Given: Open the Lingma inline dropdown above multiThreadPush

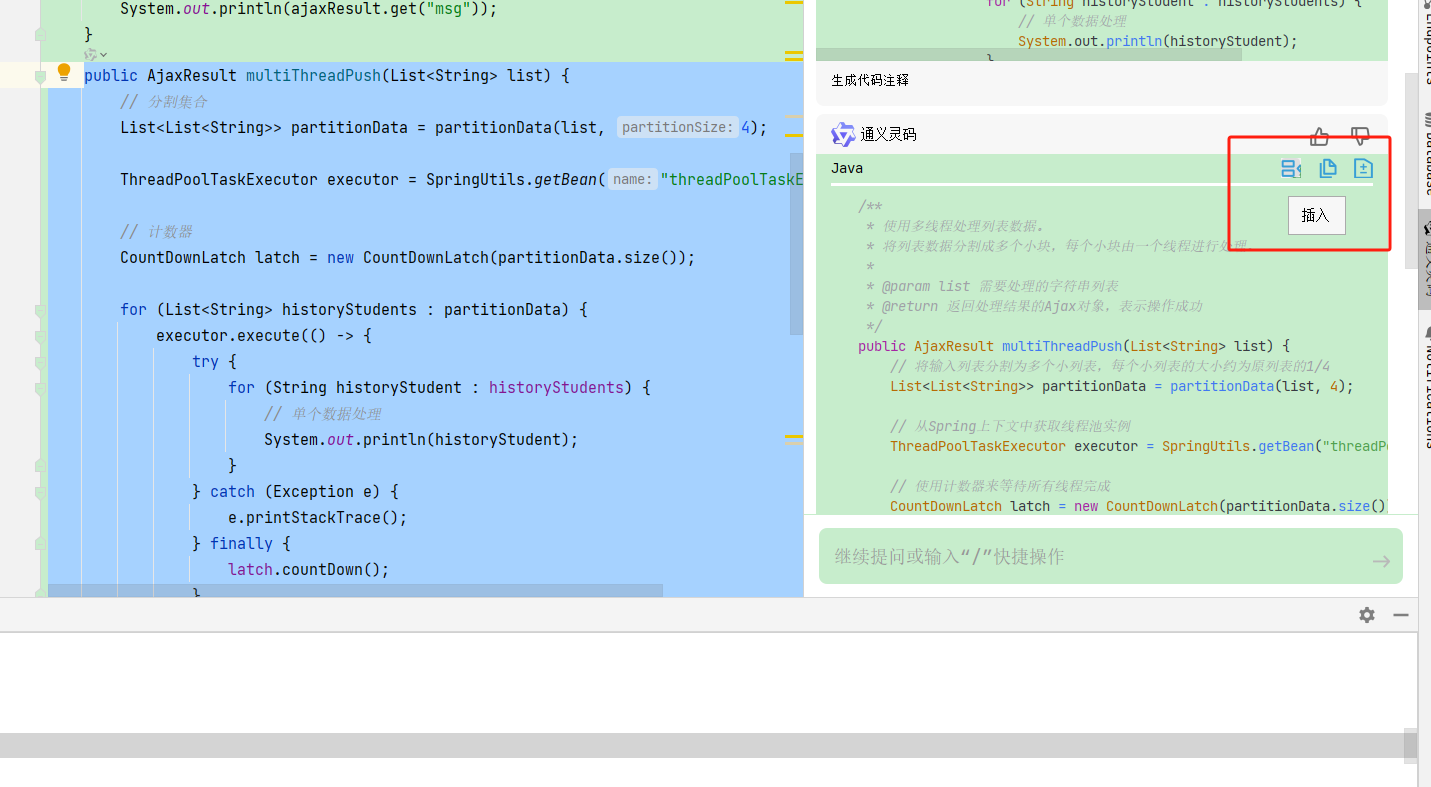Looking at the screenshot, I should click(x=96, y=54).
